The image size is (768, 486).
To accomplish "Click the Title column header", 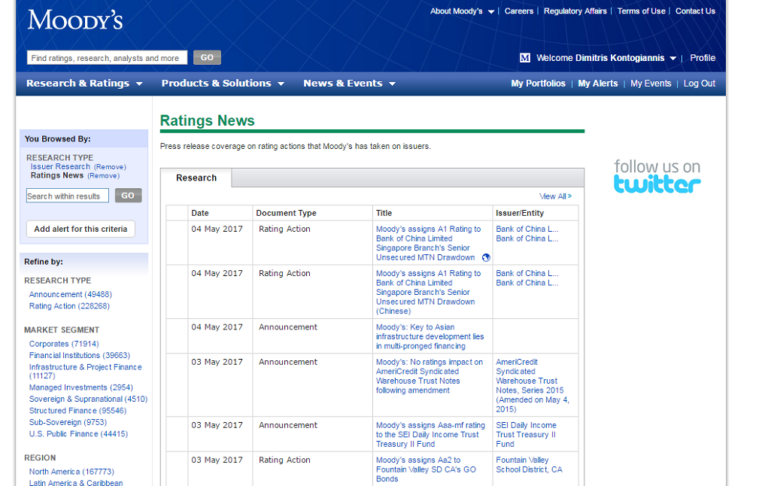I will click(x=384, y=213).
